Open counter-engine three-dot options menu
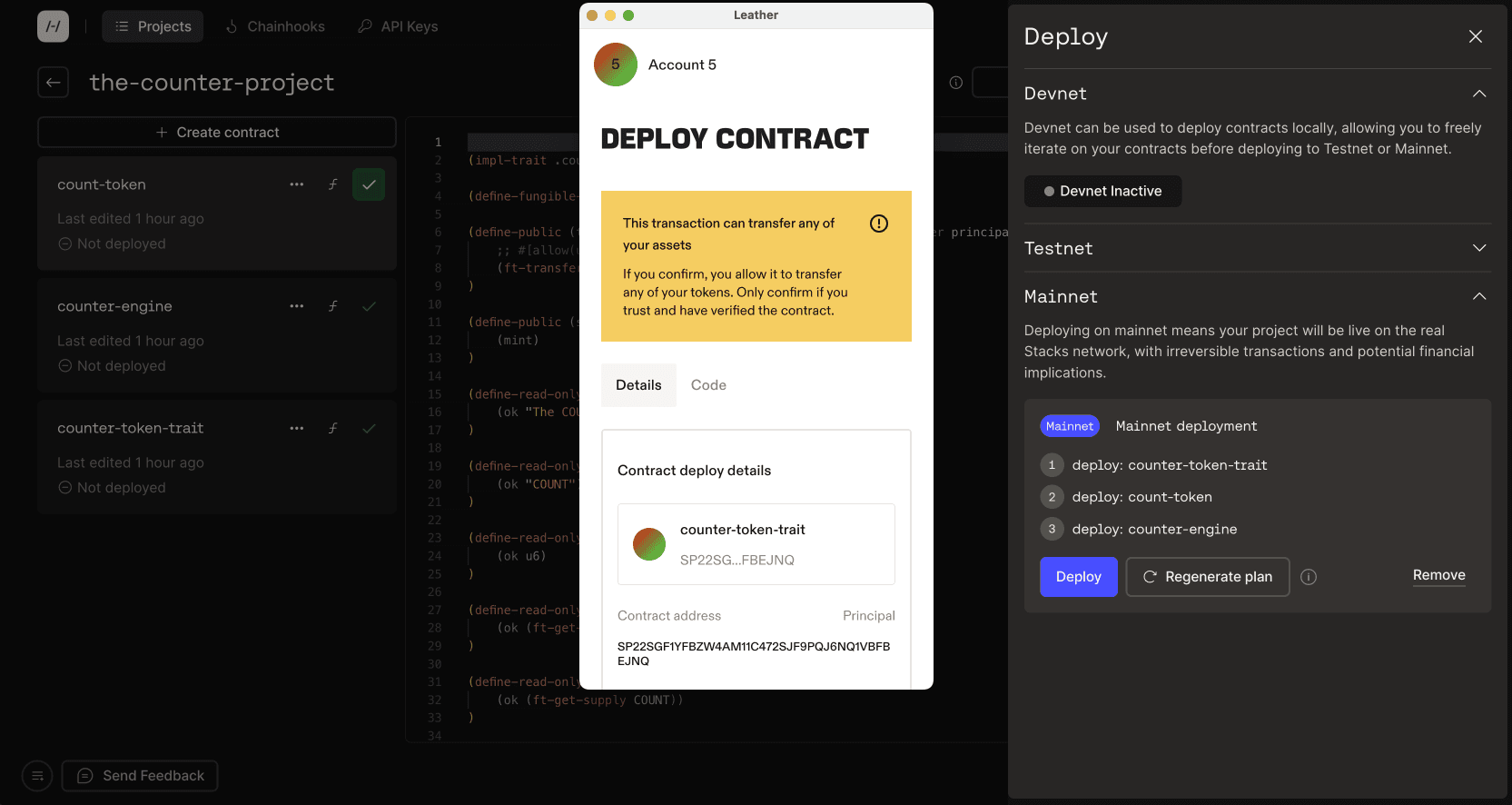The width and height of the screenshot is (1512, 805). [297, 306]
